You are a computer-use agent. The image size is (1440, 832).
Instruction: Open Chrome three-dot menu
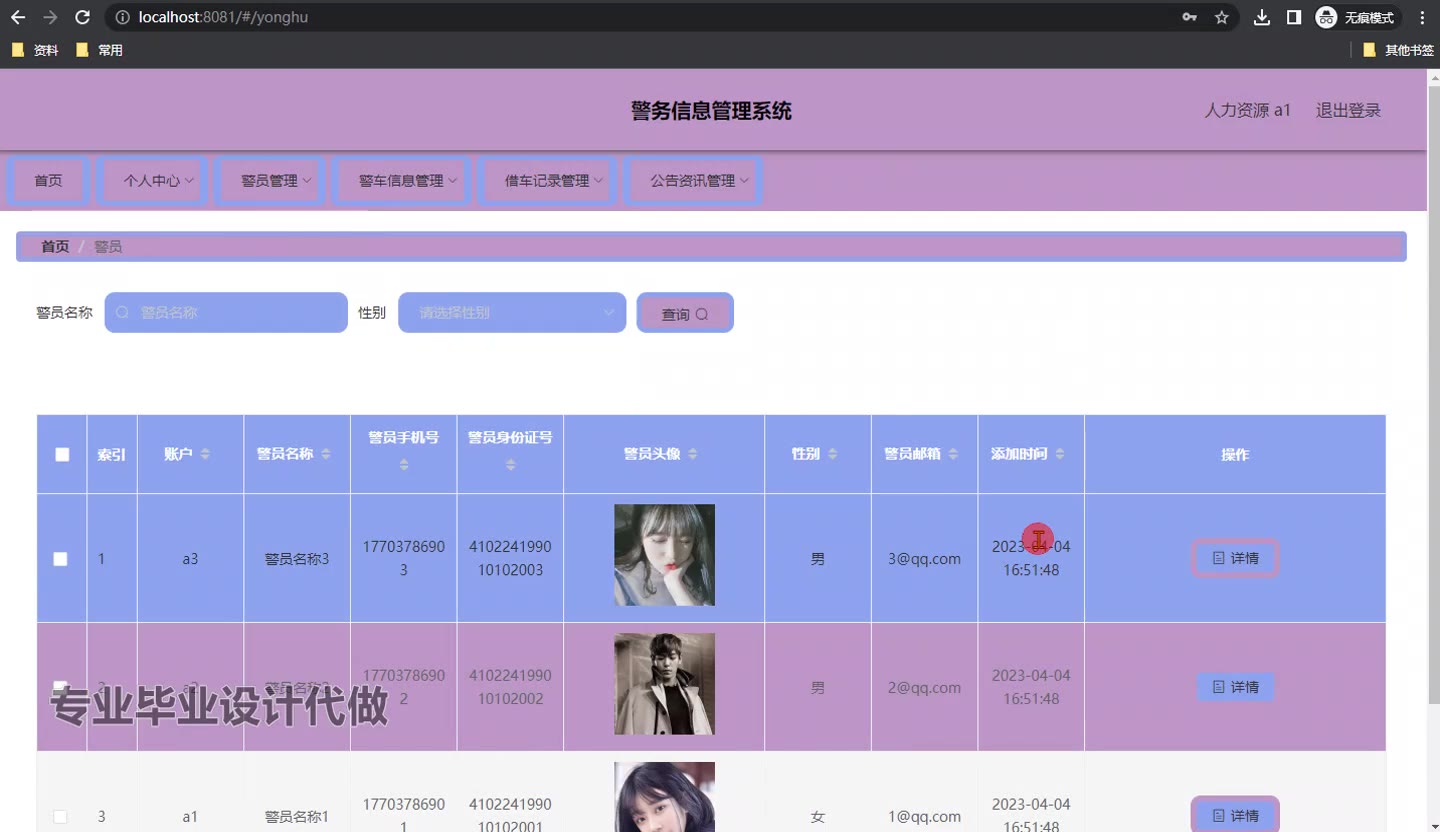click(x=1422, y=17)
